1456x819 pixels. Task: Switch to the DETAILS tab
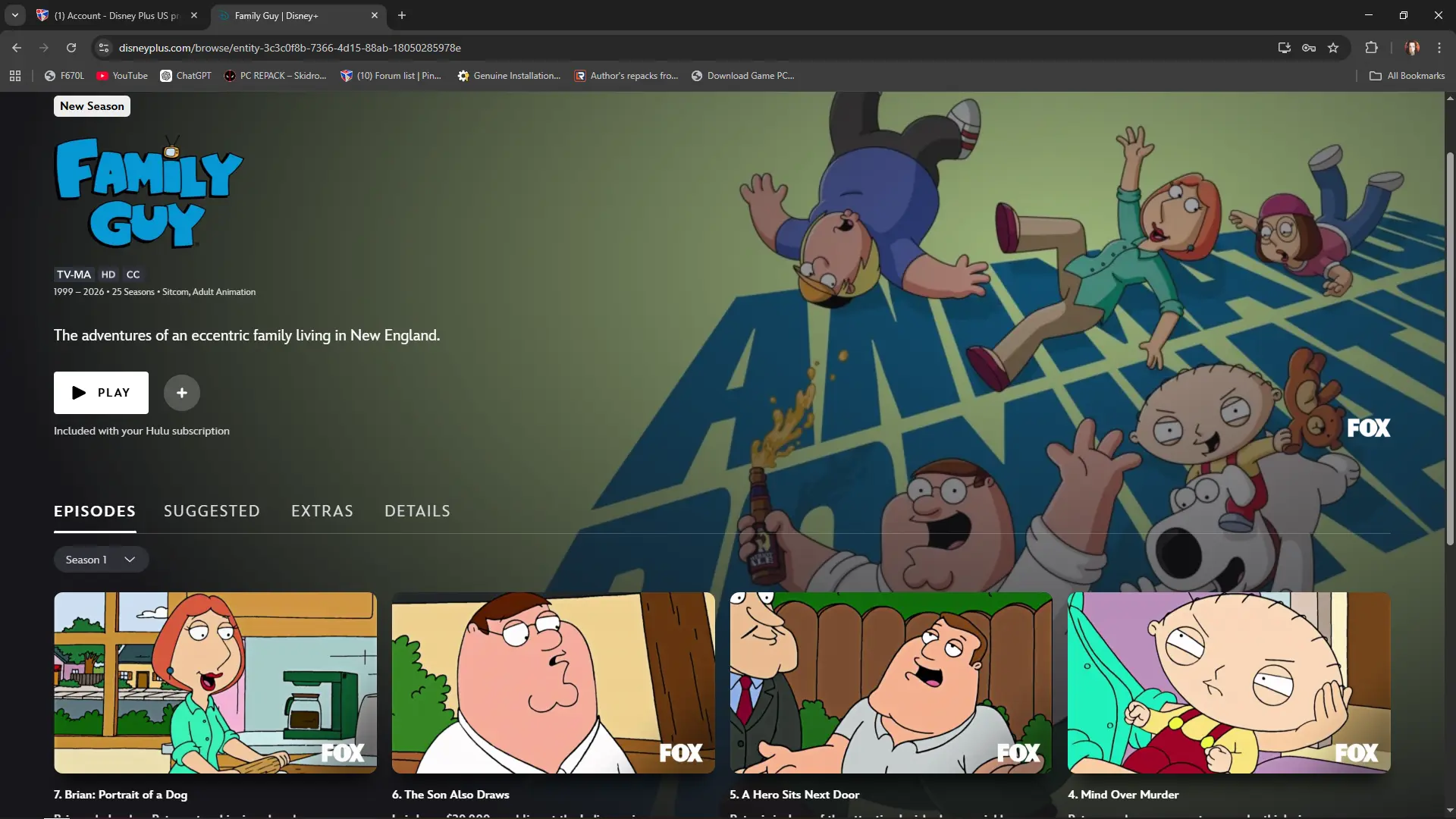(417, 511)
